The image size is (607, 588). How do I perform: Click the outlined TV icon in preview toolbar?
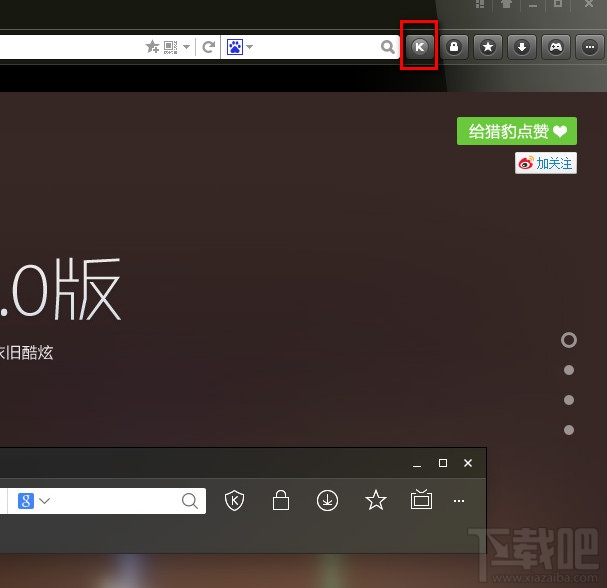click(x=421, y=499)
